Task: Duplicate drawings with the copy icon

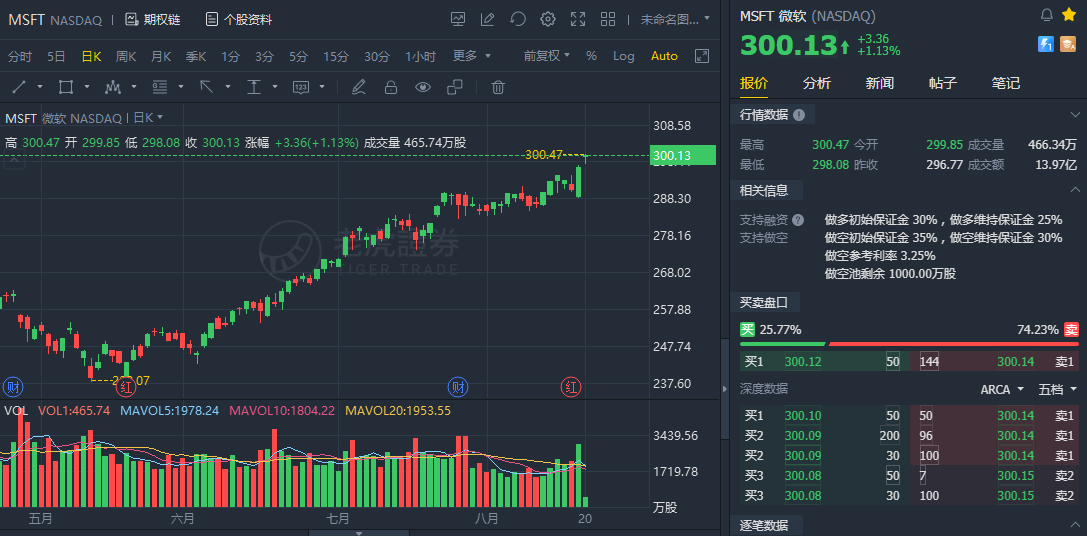Action: coord(455,87)
